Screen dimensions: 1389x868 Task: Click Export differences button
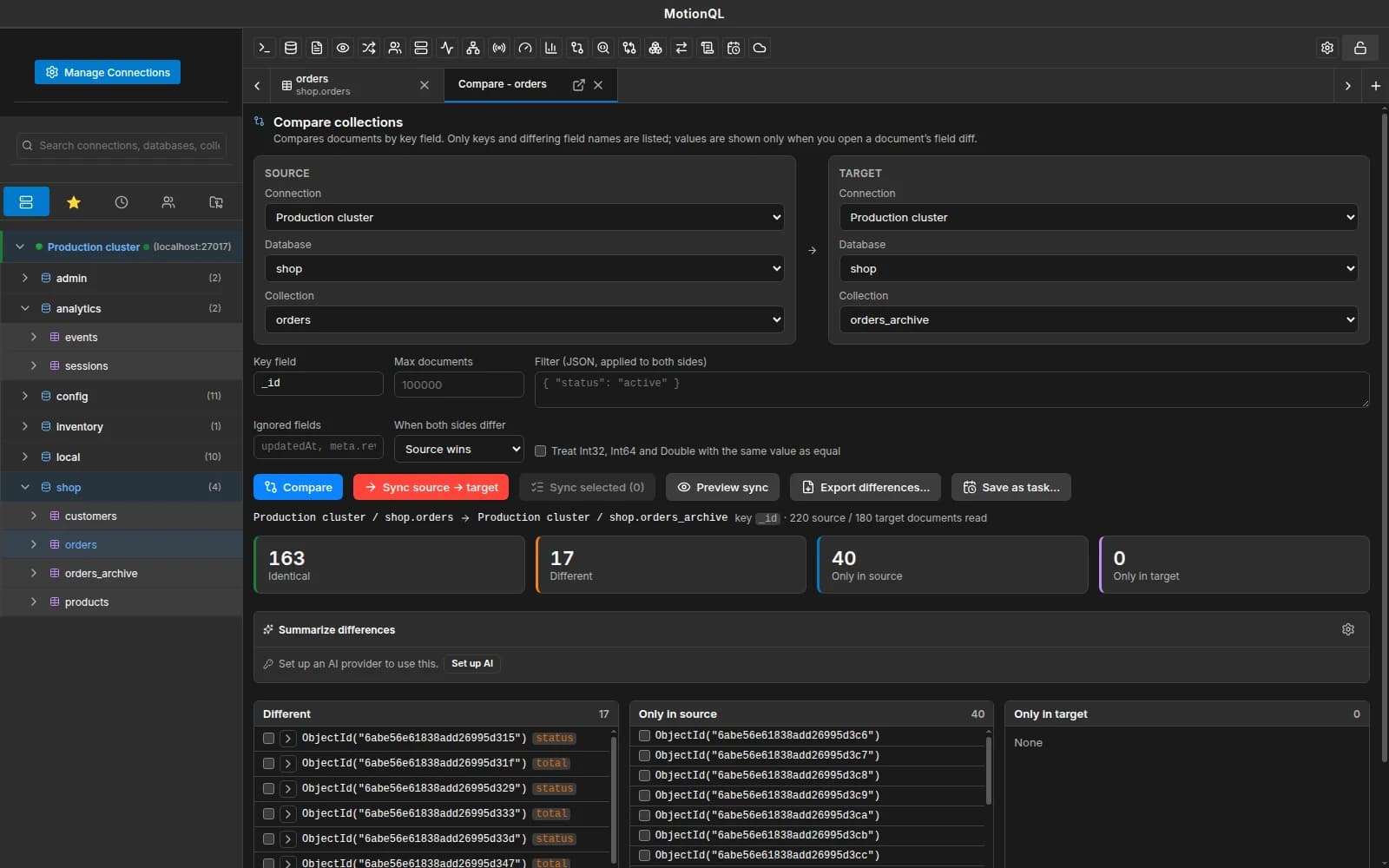tap(865, 487)
